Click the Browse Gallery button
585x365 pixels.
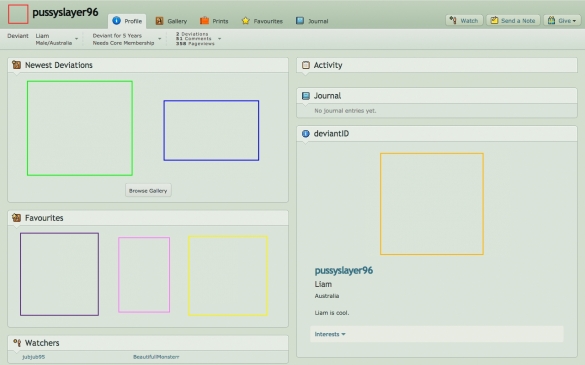(148, 190)
